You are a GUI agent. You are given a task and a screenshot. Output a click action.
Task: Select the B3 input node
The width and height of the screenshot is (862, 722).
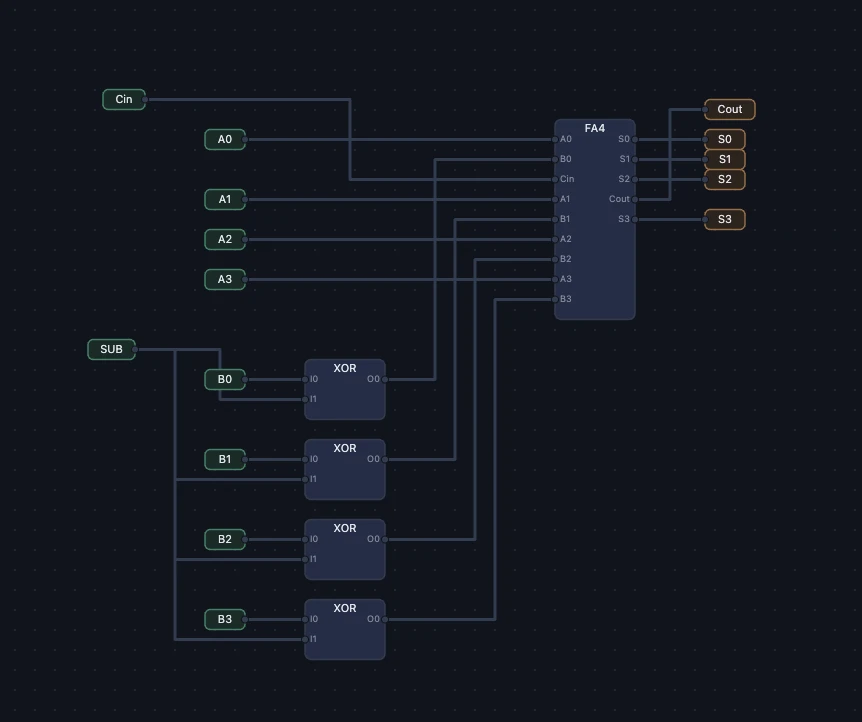click(x=225, y=620)
